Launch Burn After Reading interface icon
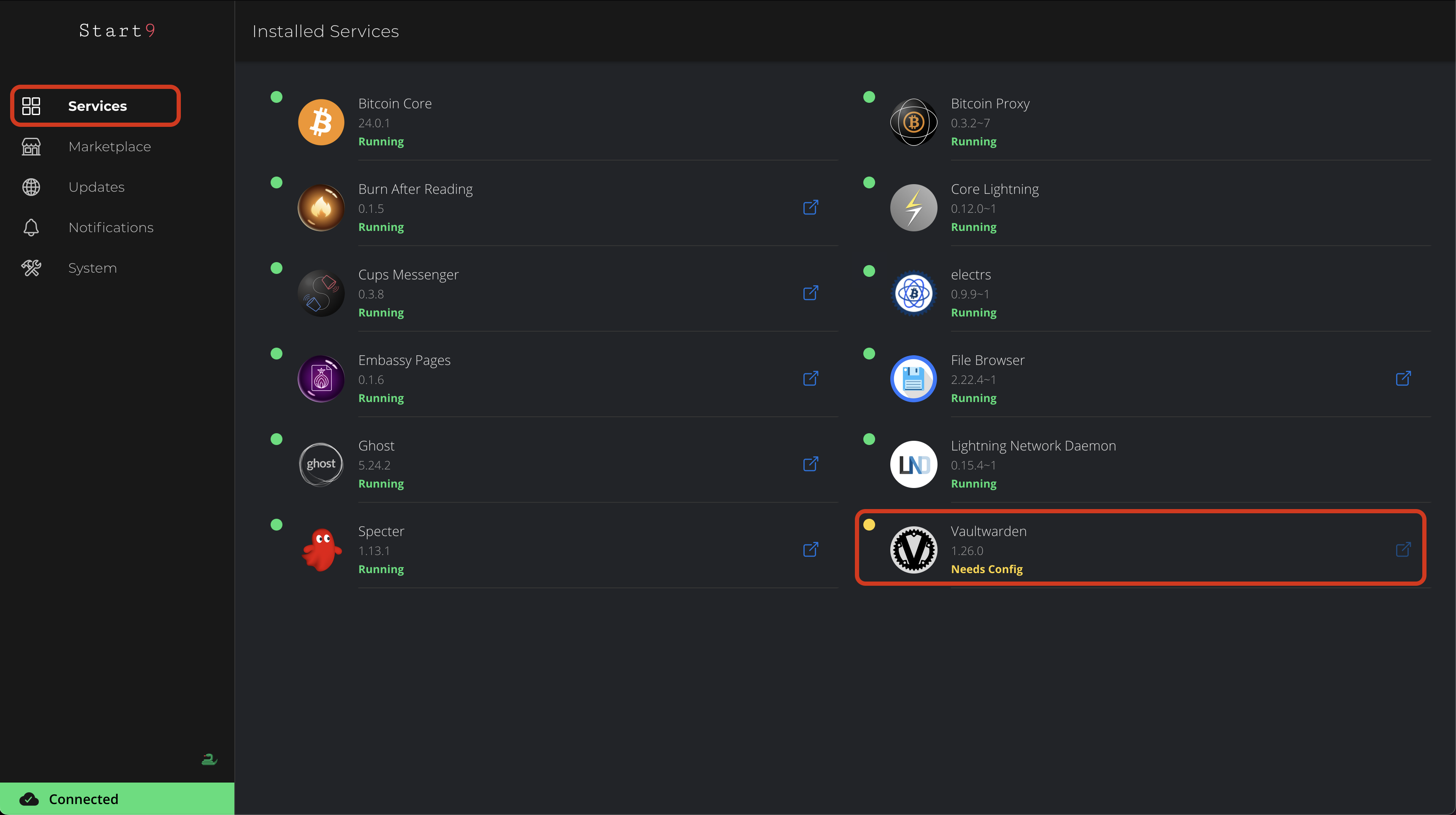The width and height of the screenshot is (1456, 815). [811, 207]
